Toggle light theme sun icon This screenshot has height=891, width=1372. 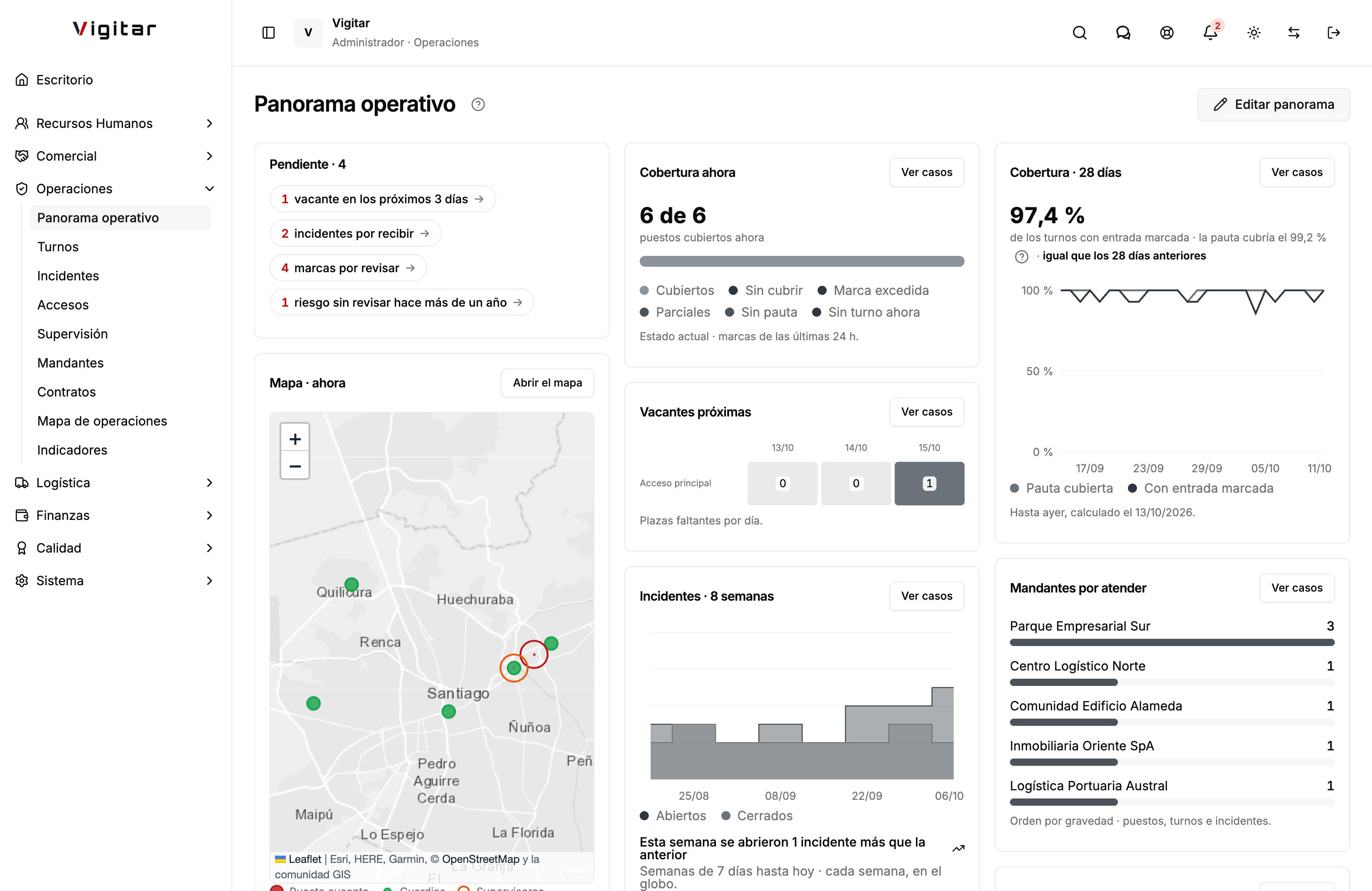(1254, 33)
